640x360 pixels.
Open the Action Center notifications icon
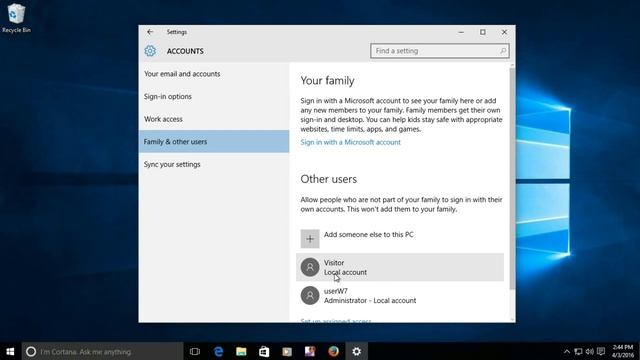601,351
